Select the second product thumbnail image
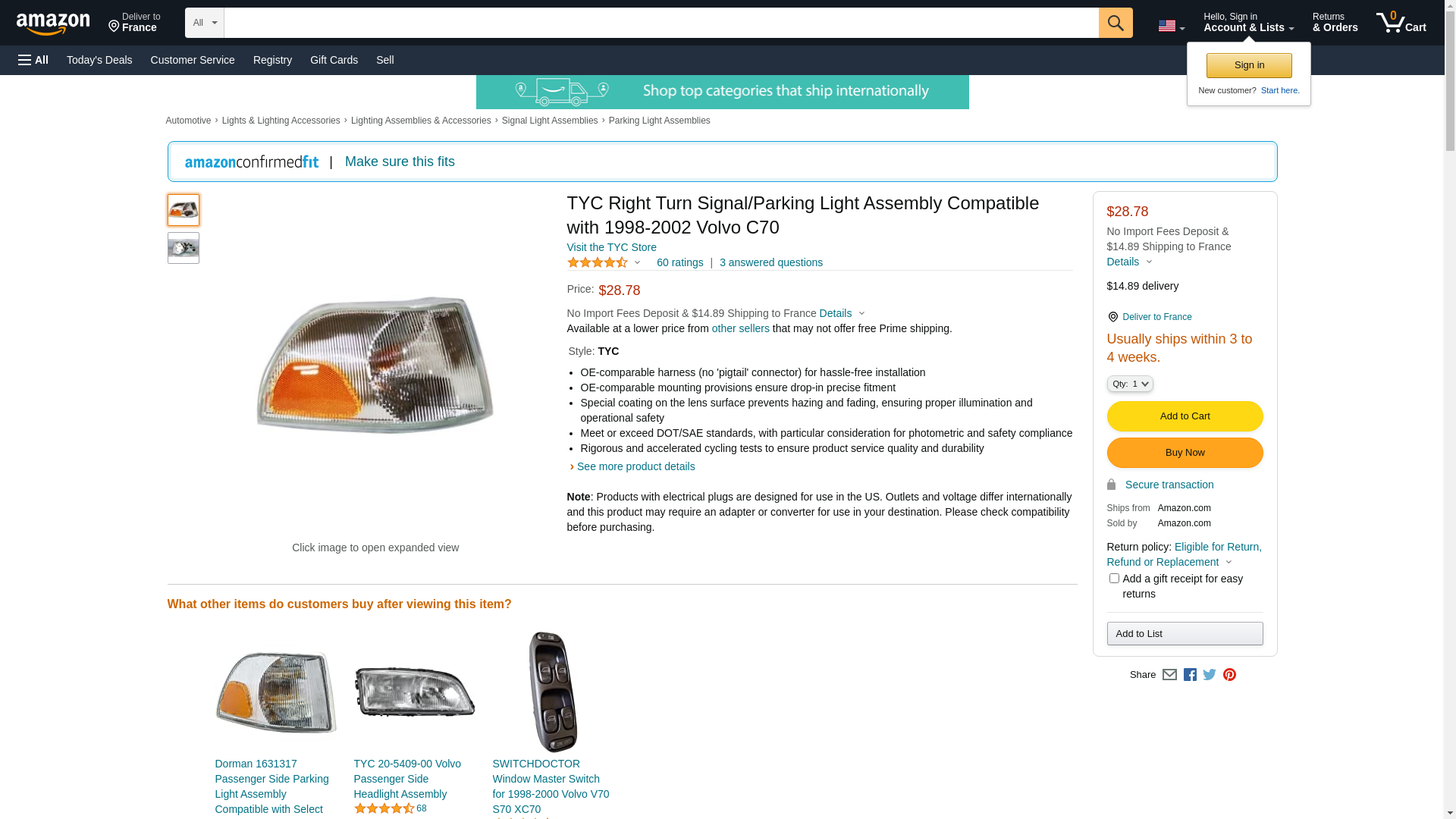 pyautogui.click(x=184, y=248)
